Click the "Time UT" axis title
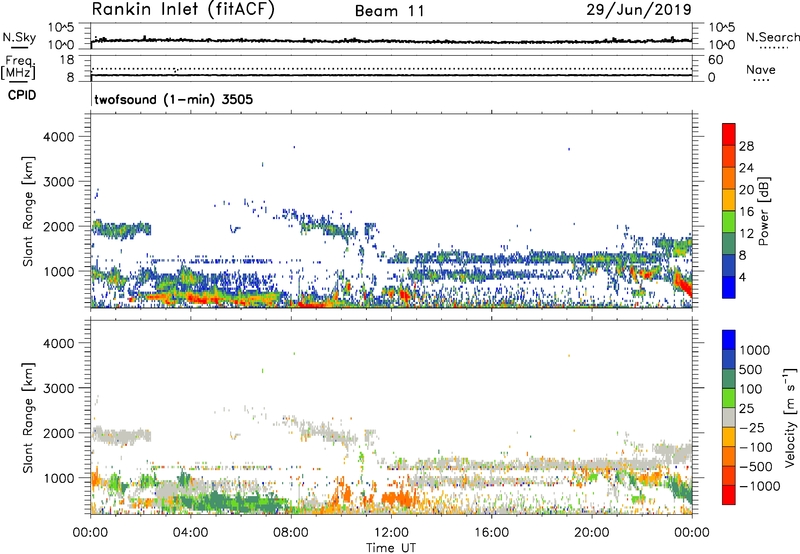Viewport: 800px width, 554px height. 391,548
